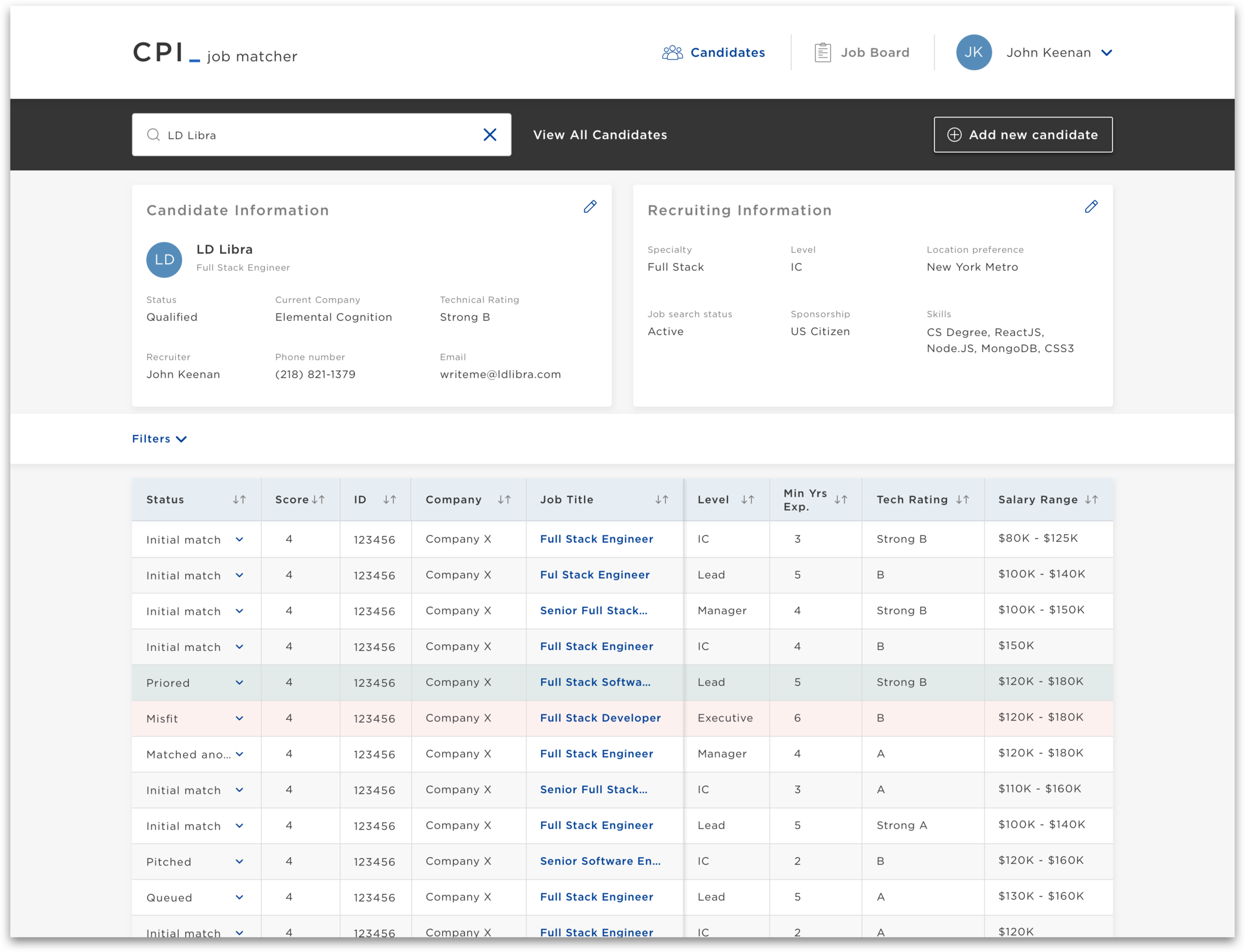Click Elemental Cognition company value
Image resolution: width=1245 pixels, height=952 pixels.
(x=333, y=317)
